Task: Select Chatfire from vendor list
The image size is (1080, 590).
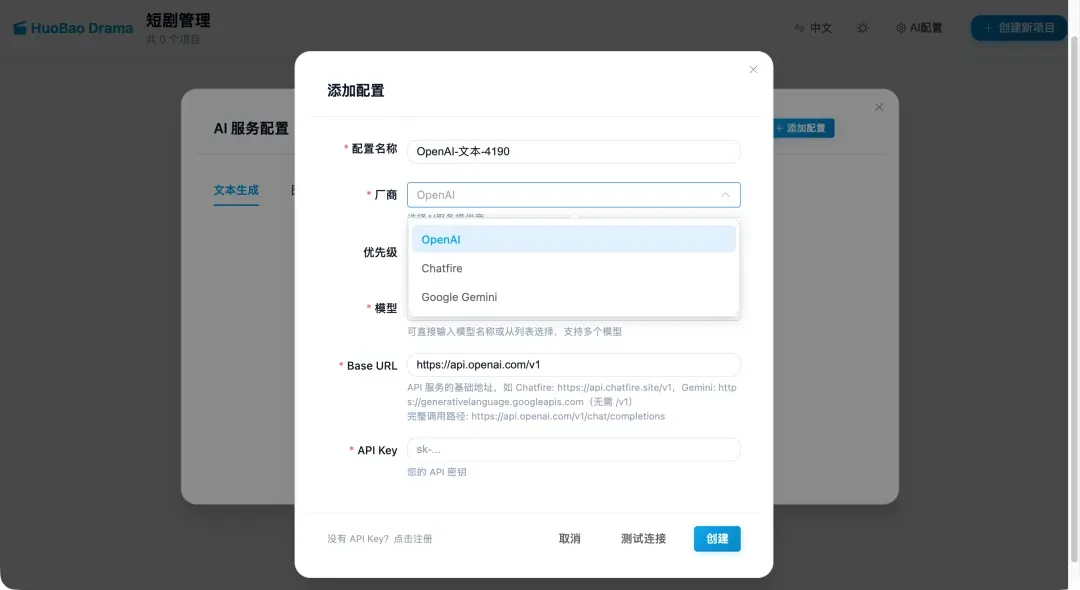Action: (574, 268)
